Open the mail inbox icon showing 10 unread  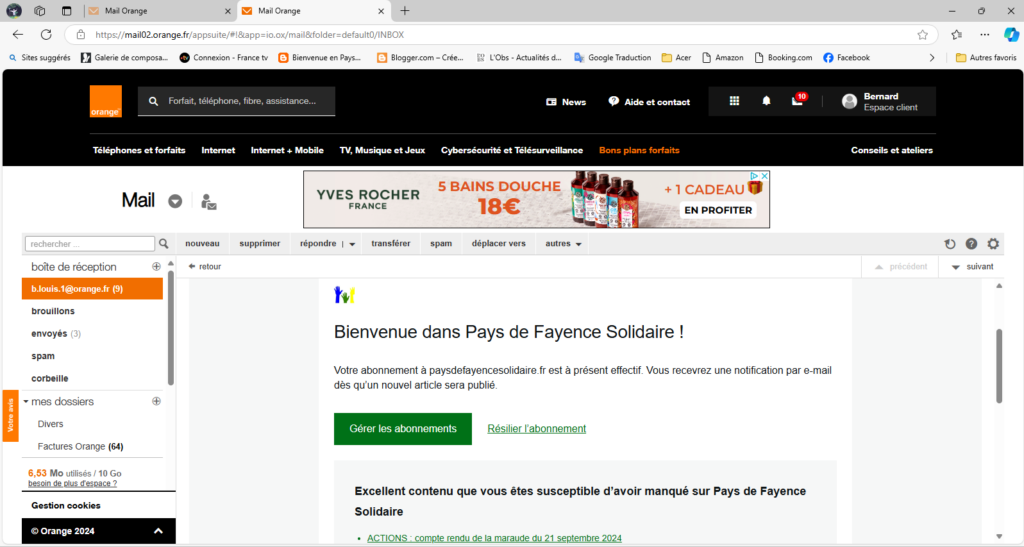[x=797, y=101]
